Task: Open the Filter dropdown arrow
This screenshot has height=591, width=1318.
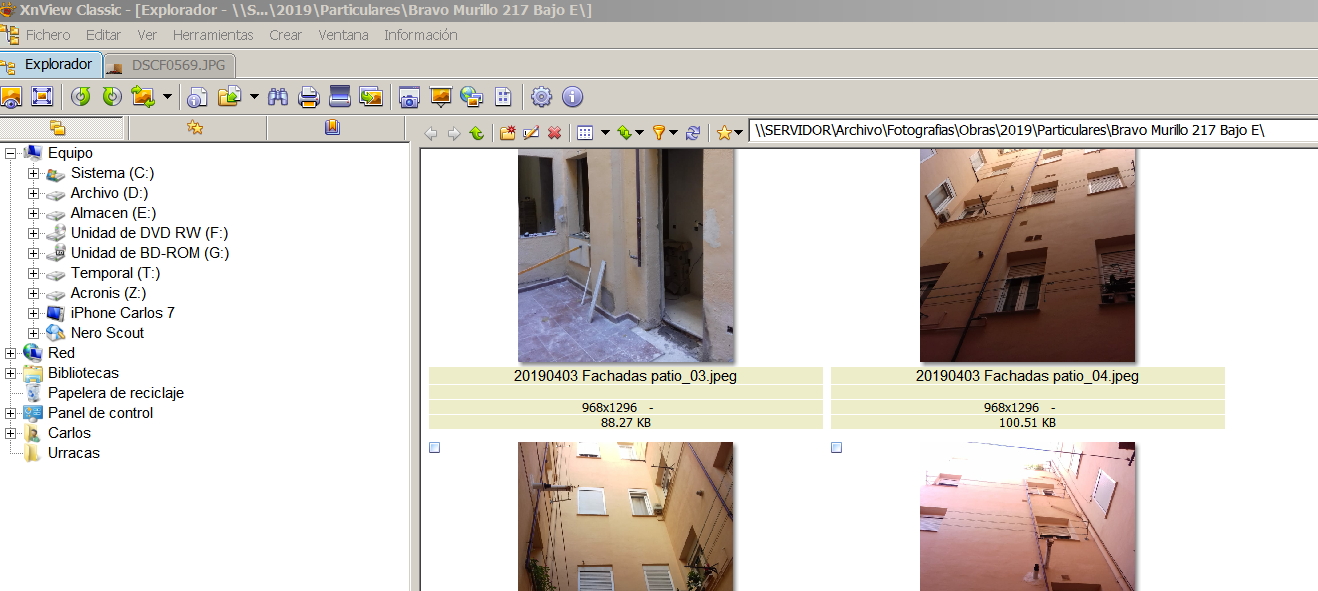Action: pyautogui.click(x=674, y=133)
